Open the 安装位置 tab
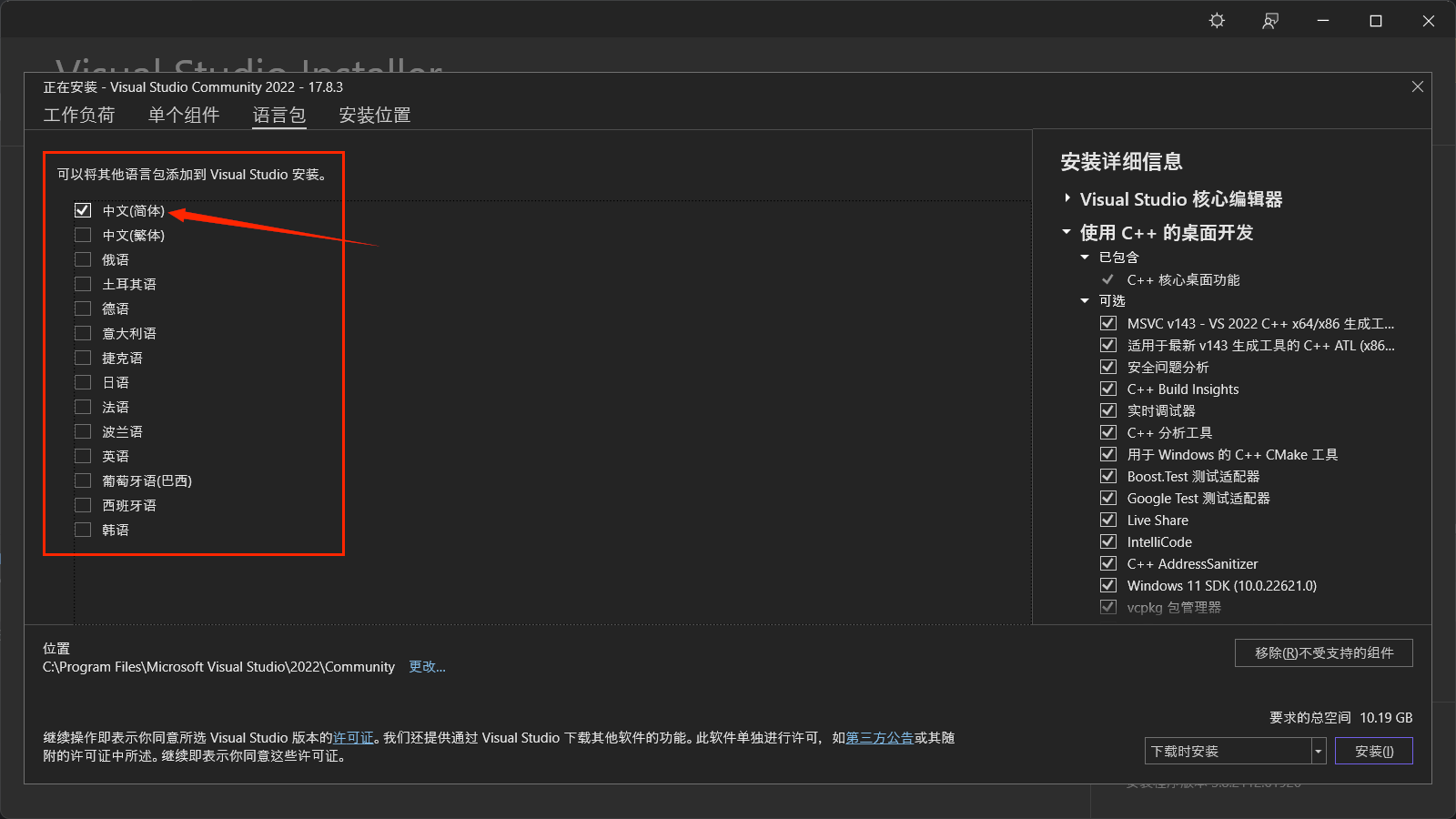The width and height of the screenshot is (1456, 819). tap(375, 115)
